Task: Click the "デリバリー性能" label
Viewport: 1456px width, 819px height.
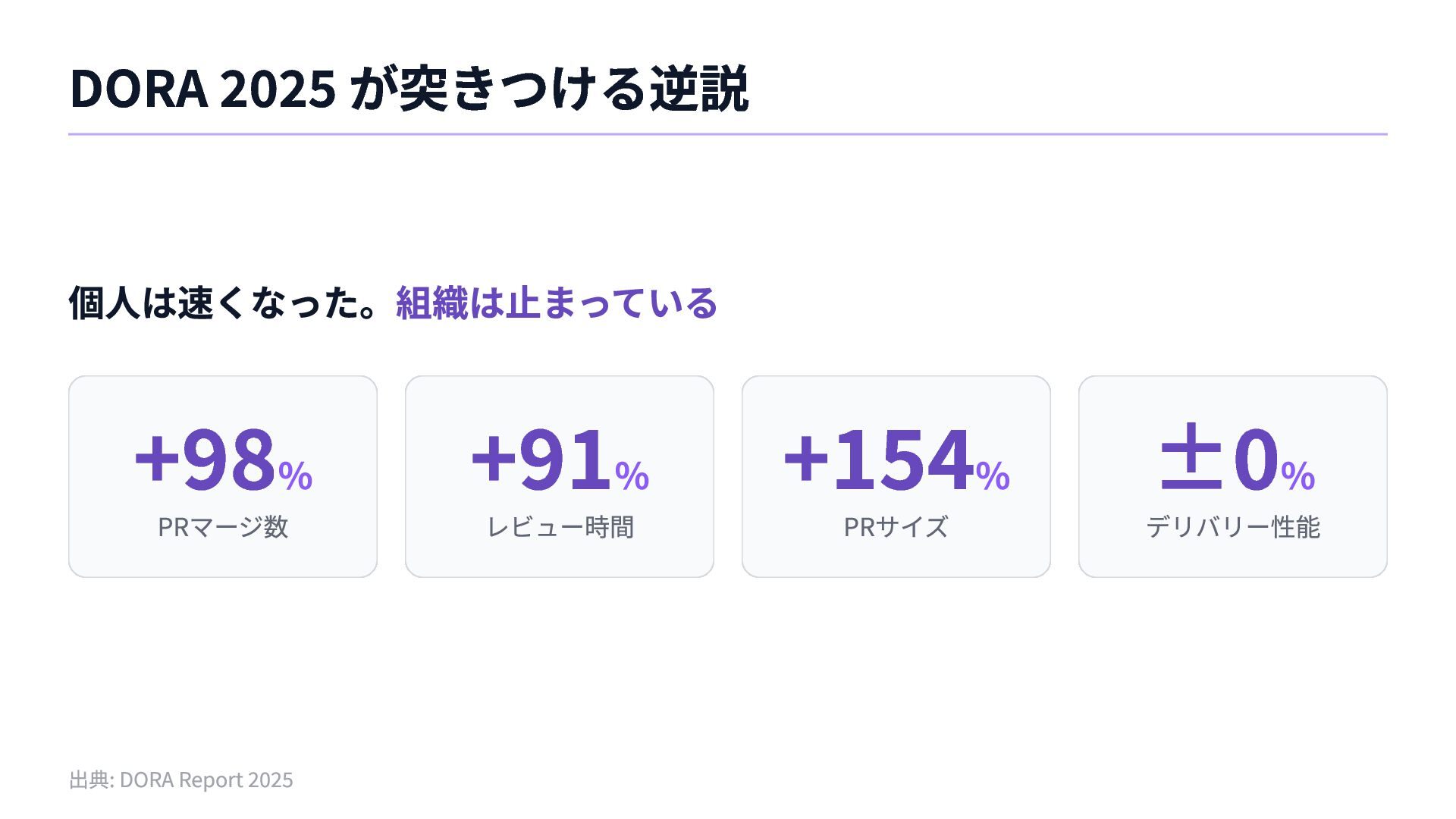Action: pos(1232,526)
